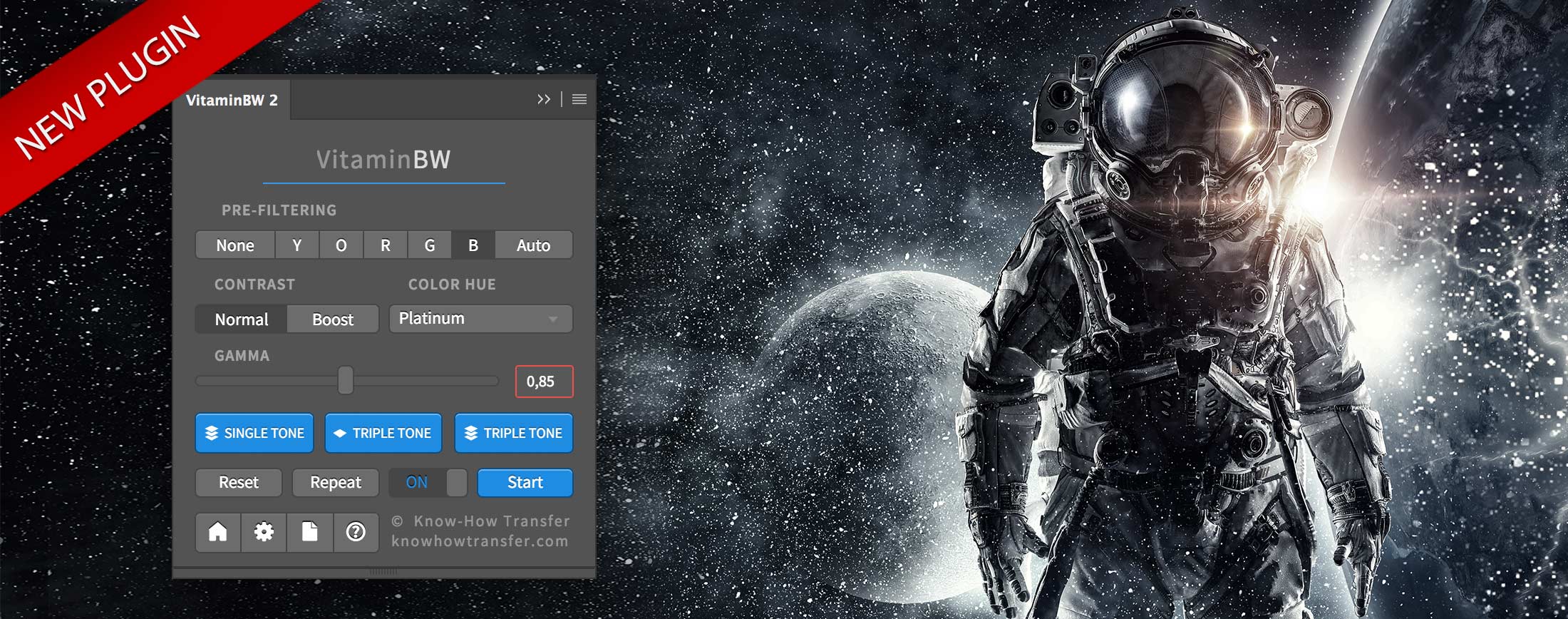Open settings with the gear icon
The height and width of the screenshot is (619, 1568).
[x=264, y=532]
